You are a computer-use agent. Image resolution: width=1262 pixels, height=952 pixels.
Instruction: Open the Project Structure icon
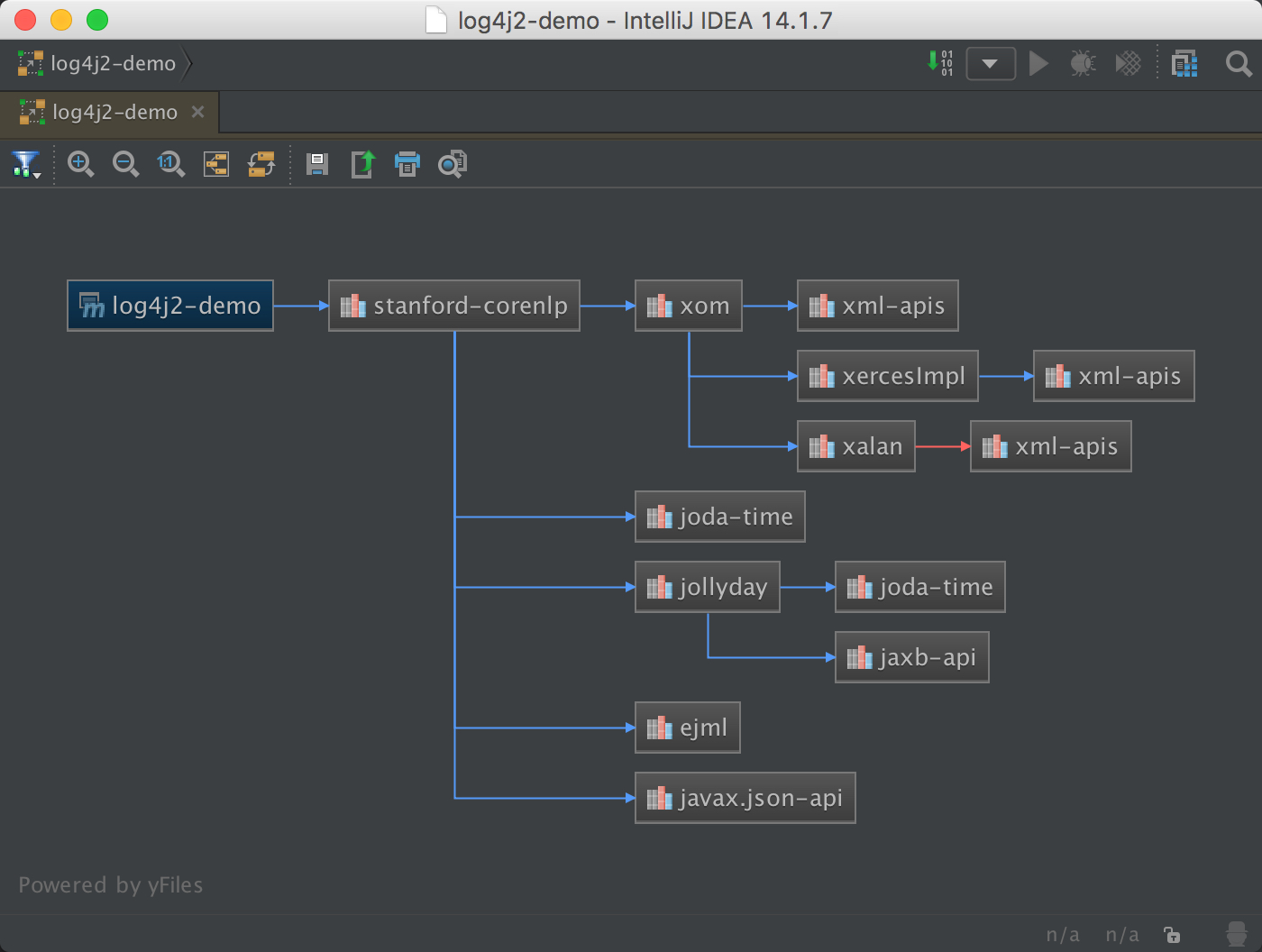coord(1184,63)
